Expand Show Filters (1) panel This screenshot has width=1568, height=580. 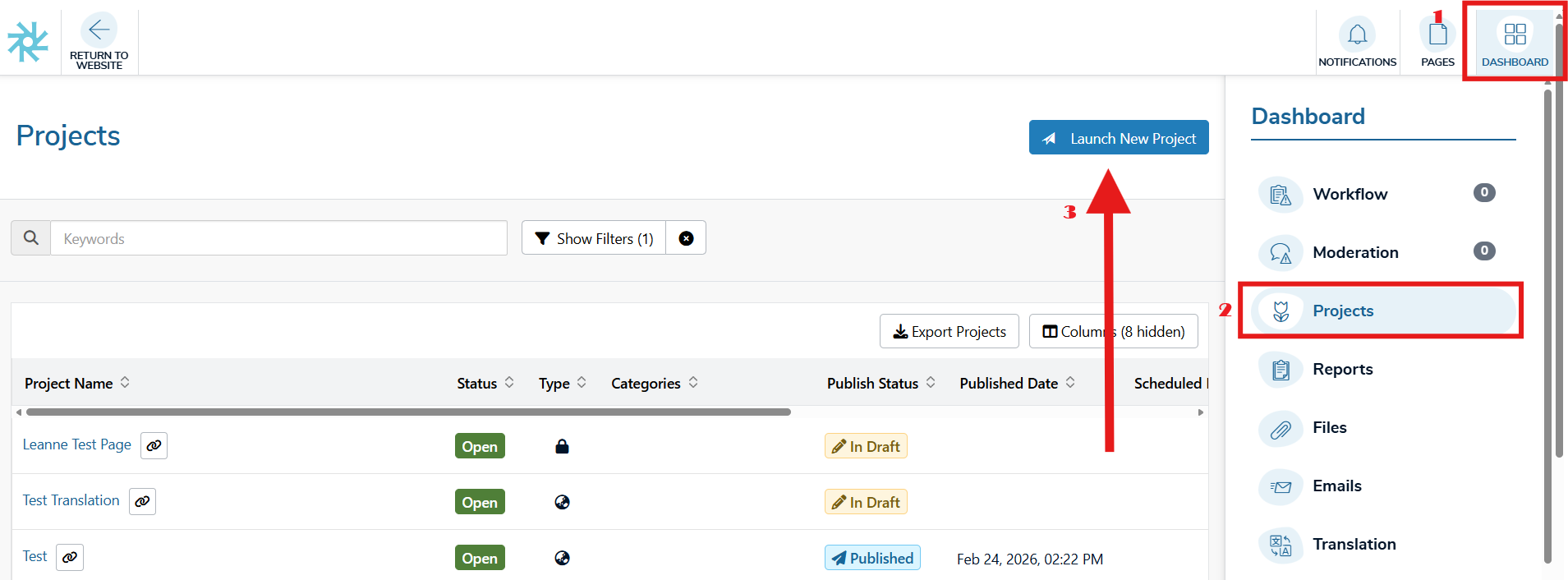pyautogui.click(x=594, y=238)
